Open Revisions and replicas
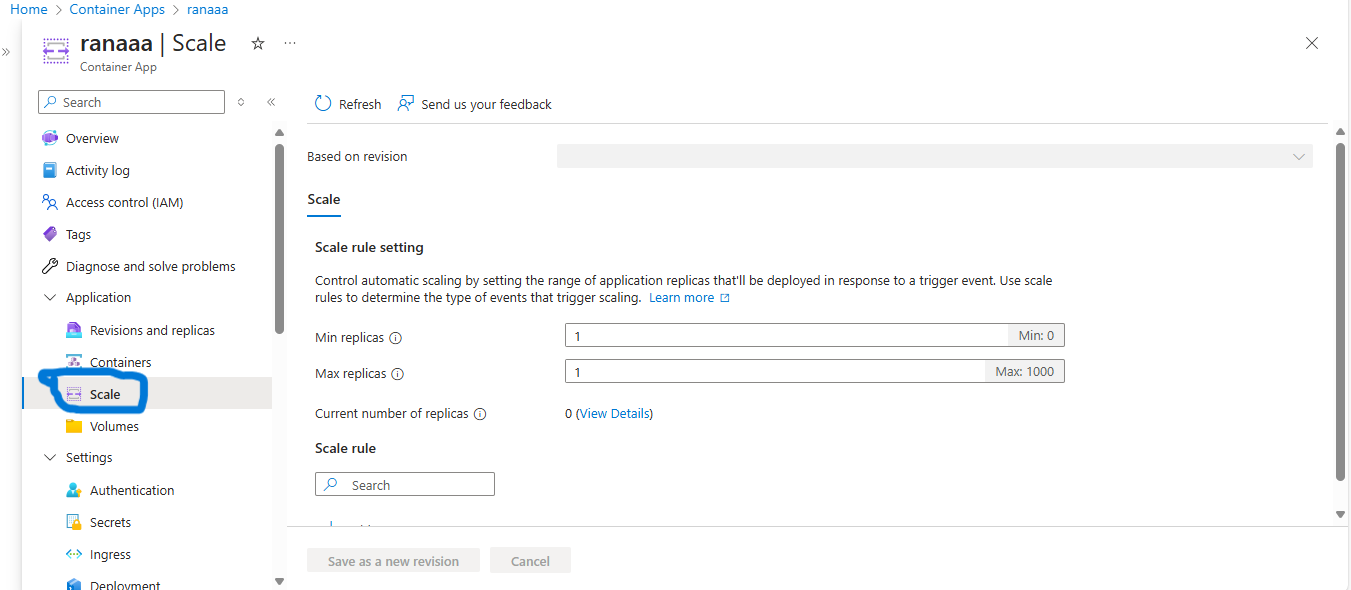This screenshot has width=1351, height=590. pos(152,330)
